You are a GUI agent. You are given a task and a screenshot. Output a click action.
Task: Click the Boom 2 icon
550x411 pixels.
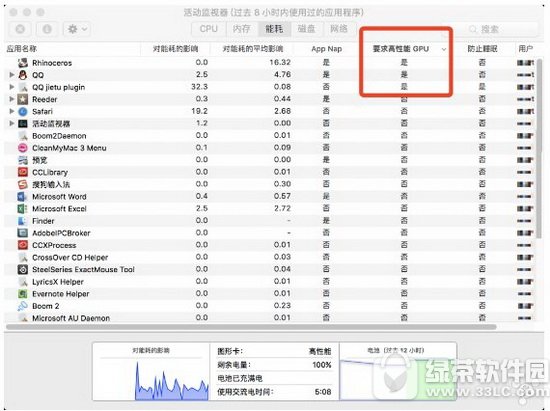click(x=23, y=306)
